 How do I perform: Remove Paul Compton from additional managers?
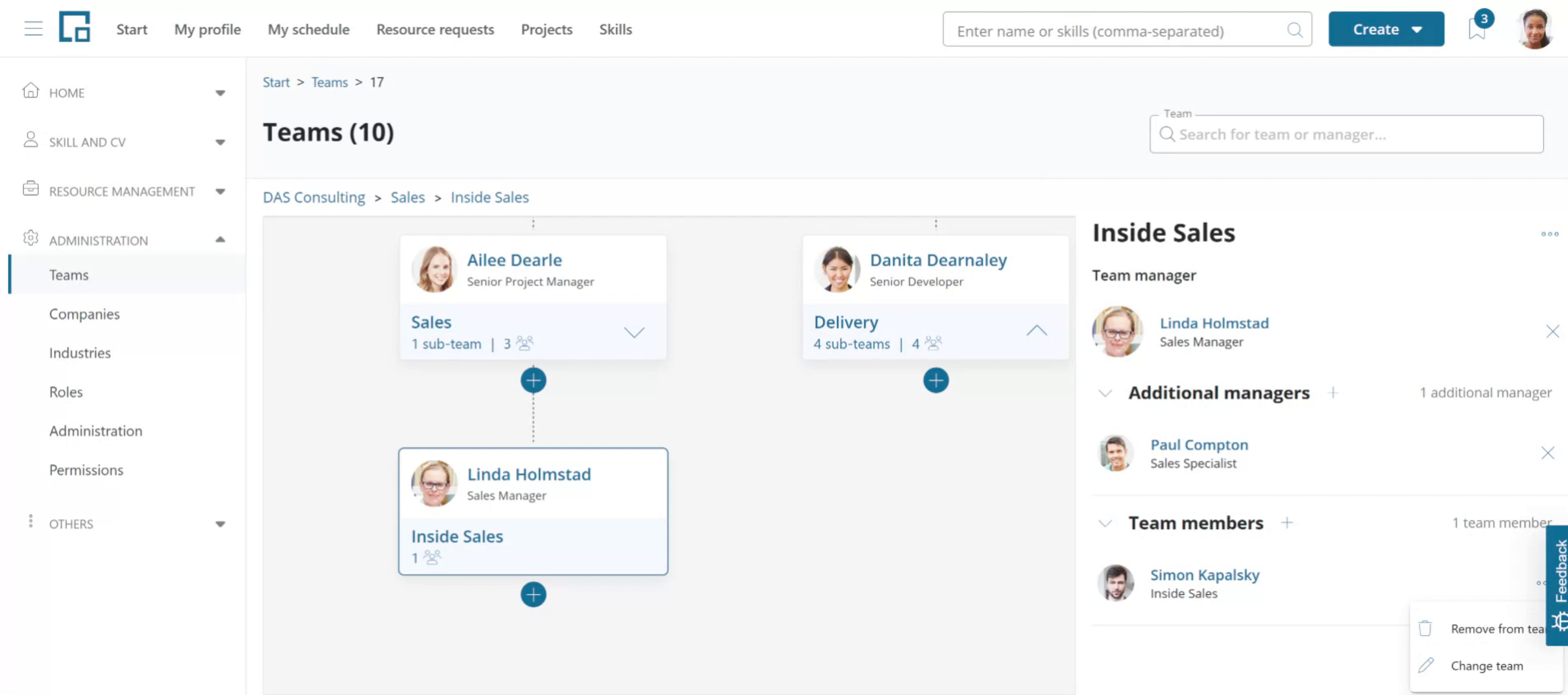1548,453
